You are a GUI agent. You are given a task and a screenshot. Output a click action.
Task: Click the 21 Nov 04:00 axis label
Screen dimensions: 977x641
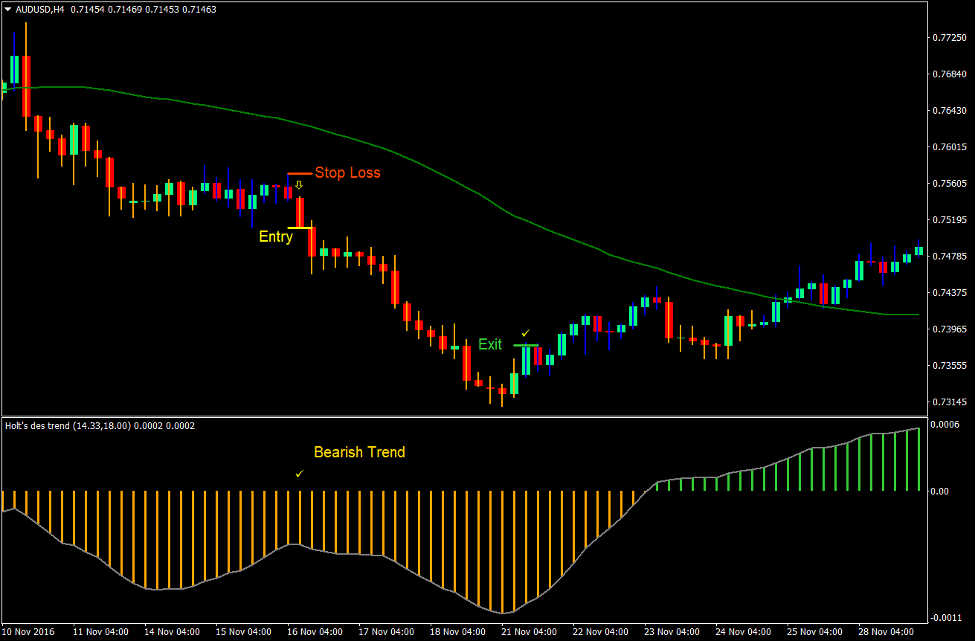pyautogui.click(x=528, y=631)
